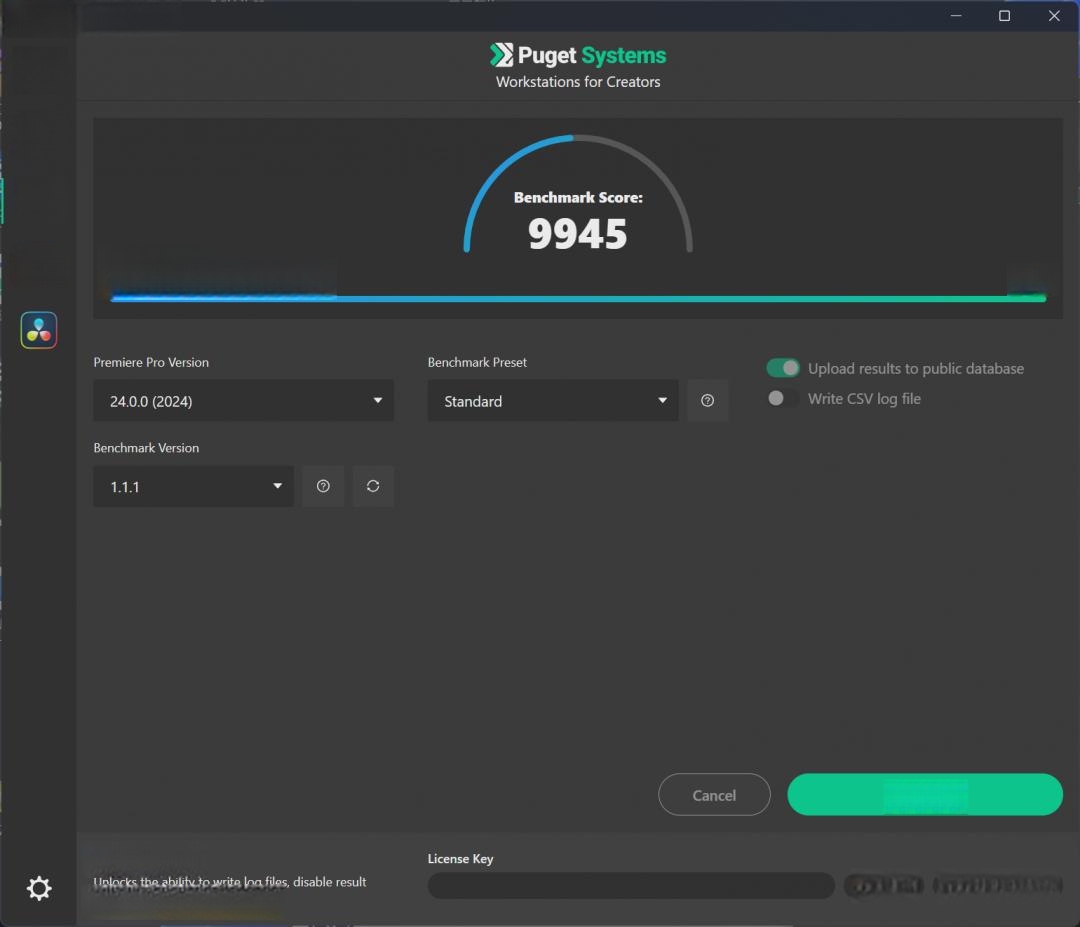The image size is (1080, 927).
Task: Click the 'Write CSV log file' text
Action: [x=864, y=399]
